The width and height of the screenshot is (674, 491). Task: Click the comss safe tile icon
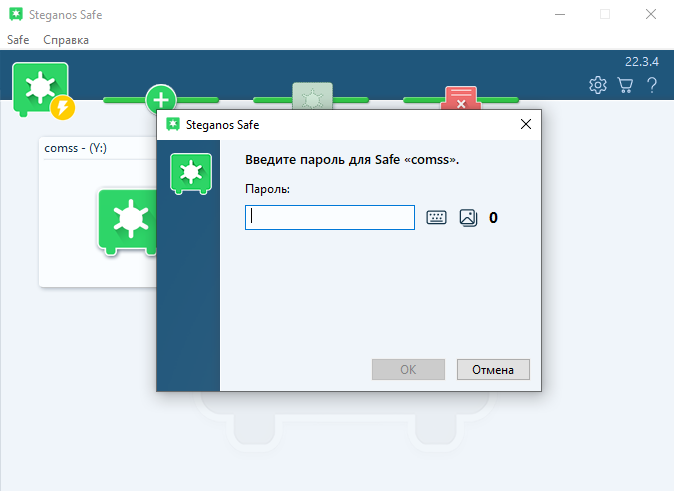coord(128,223)
